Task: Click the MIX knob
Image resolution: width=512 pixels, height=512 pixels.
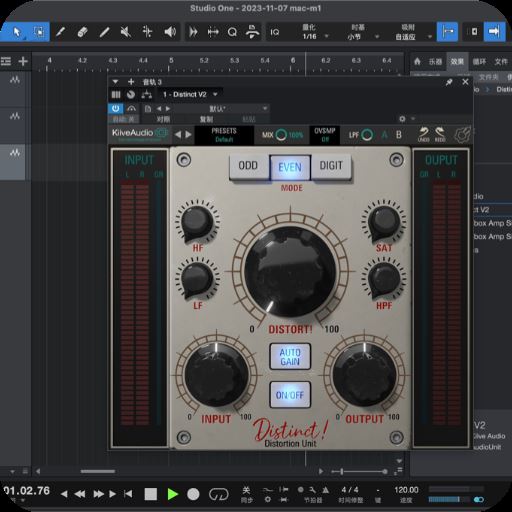Action: [281, 135]
